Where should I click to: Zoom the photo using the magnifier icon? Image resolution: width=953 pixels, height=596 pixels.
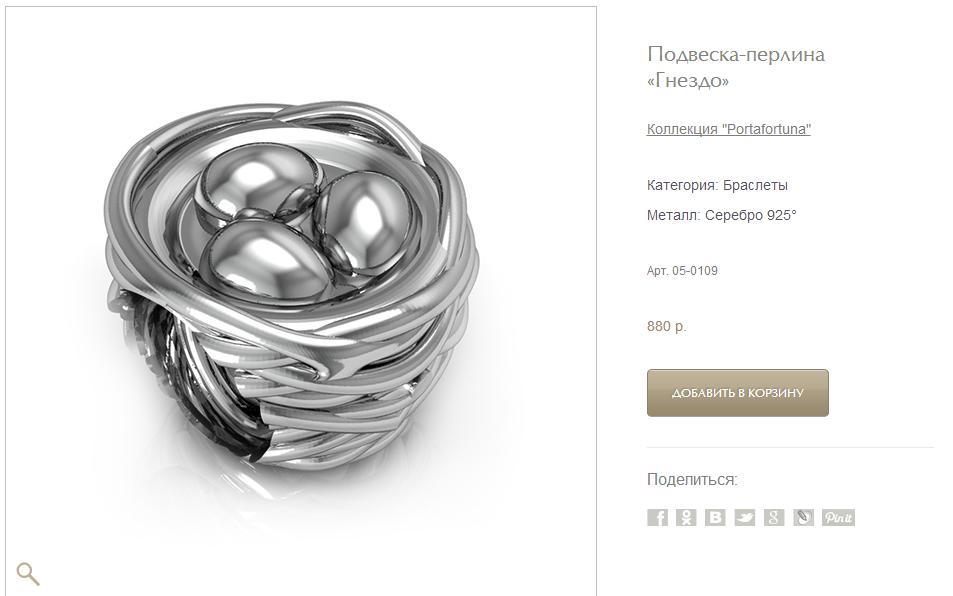[x=28, y=574]
